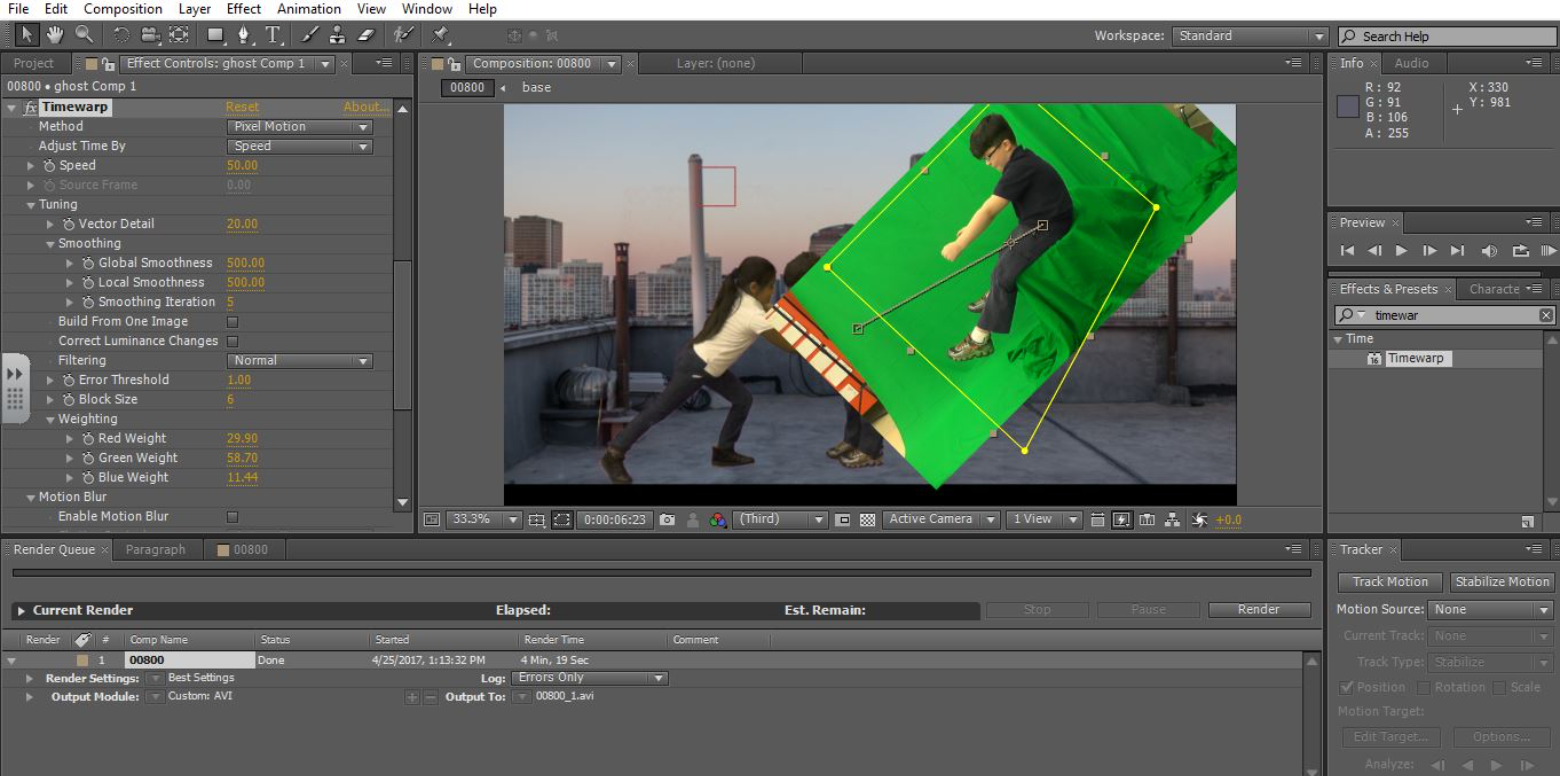
Task: Select the Hand tool
Action: click(x=56, y=34)
